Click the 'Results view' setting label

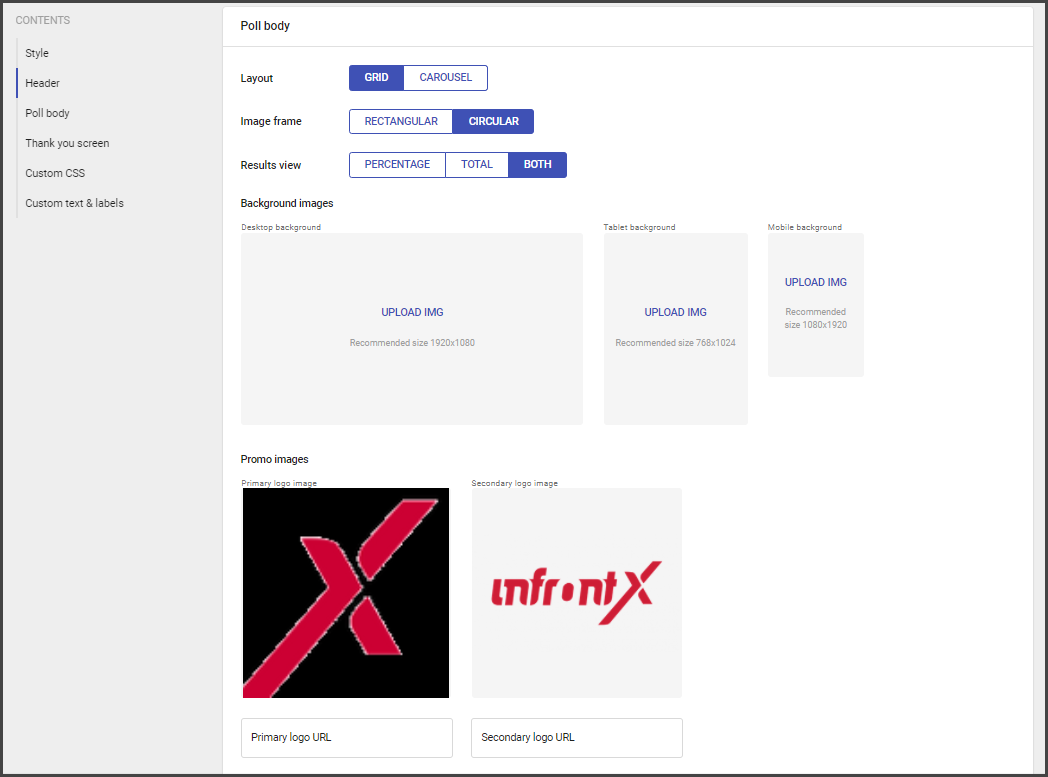[x=271, y=165]
